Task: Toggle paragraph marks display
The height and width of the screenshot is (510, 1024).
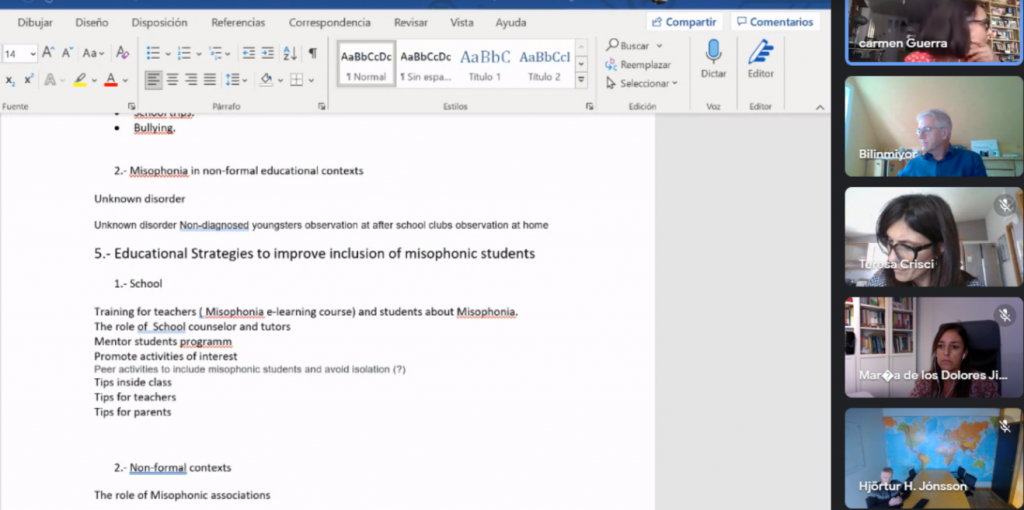Action: pyautogui.click(x=313, y=53)
